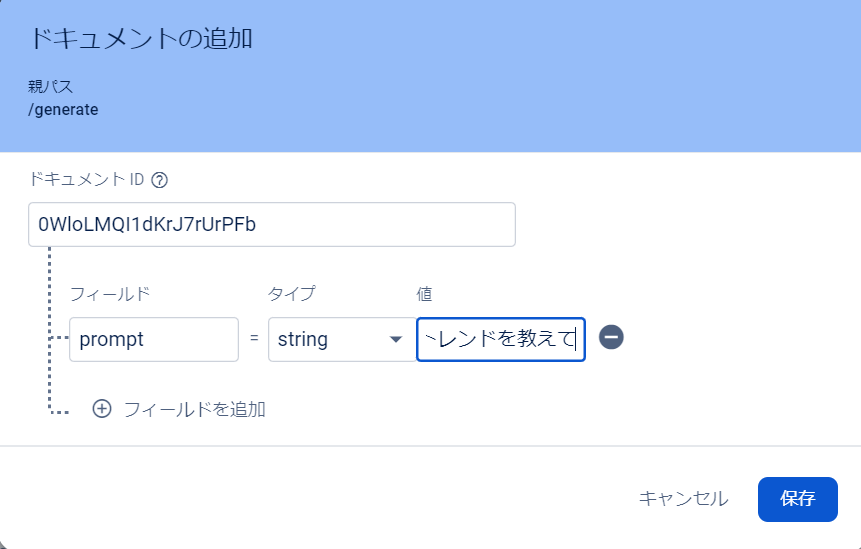Image resolution: width=861 pixels, height=549 pixels.
Task: Click the equals sign between prompt and string
Action: tap(254, 338)
